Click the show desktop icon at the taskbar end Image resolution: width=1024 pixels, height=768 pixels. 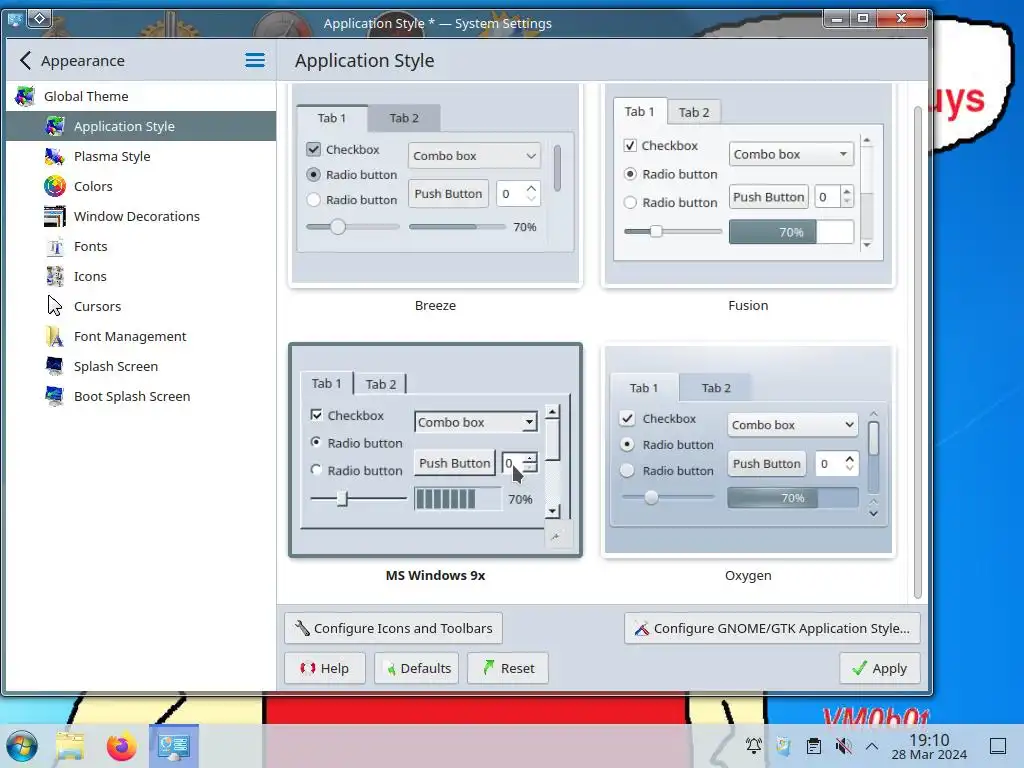point(998,746)
